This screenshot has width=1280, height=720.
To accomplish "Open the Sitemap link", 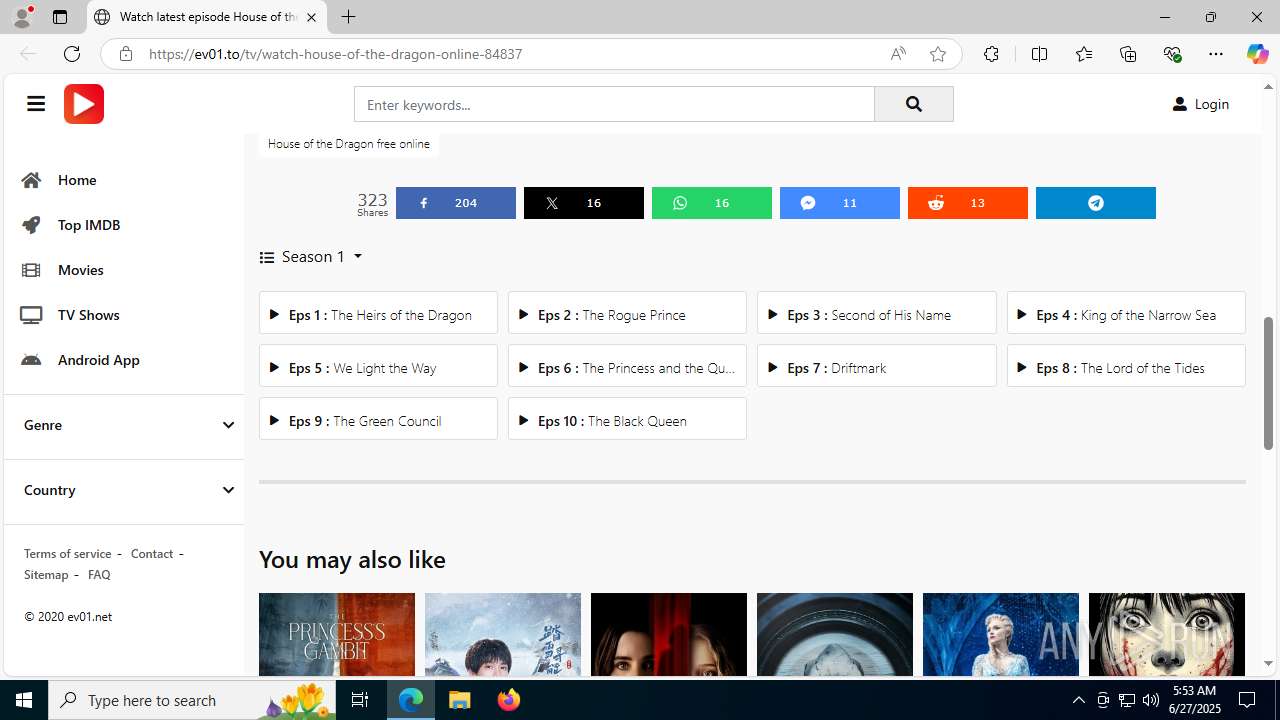I will pos(46,574).
